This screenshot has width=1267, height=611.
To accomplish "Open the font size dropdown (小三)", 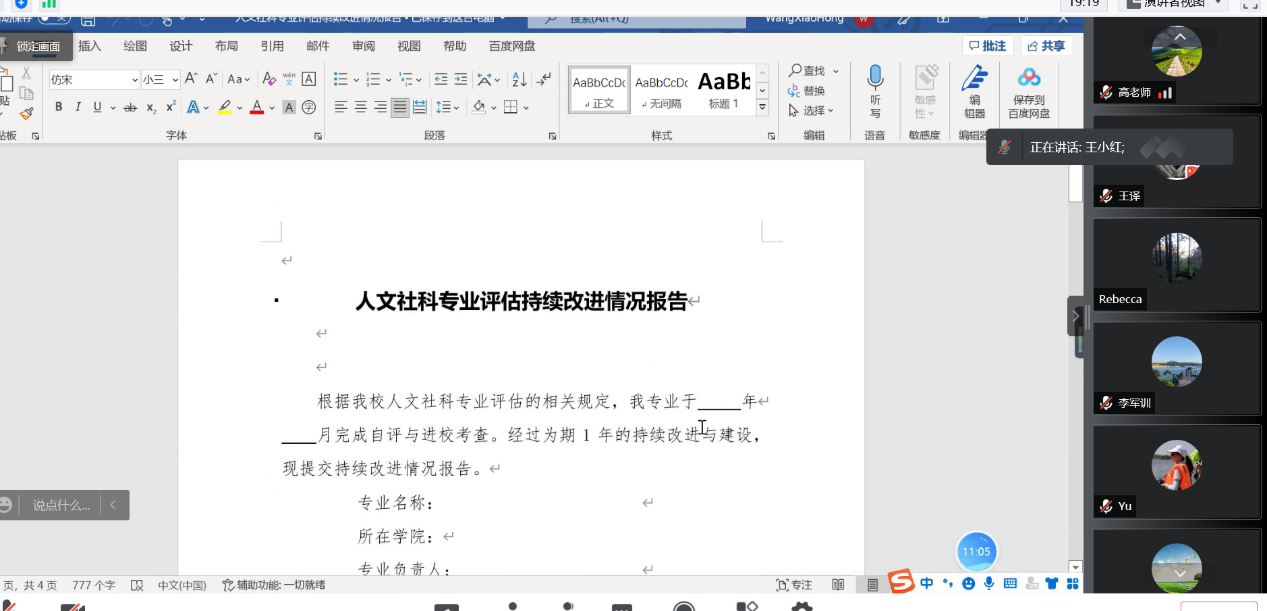I will pos(175,80).
